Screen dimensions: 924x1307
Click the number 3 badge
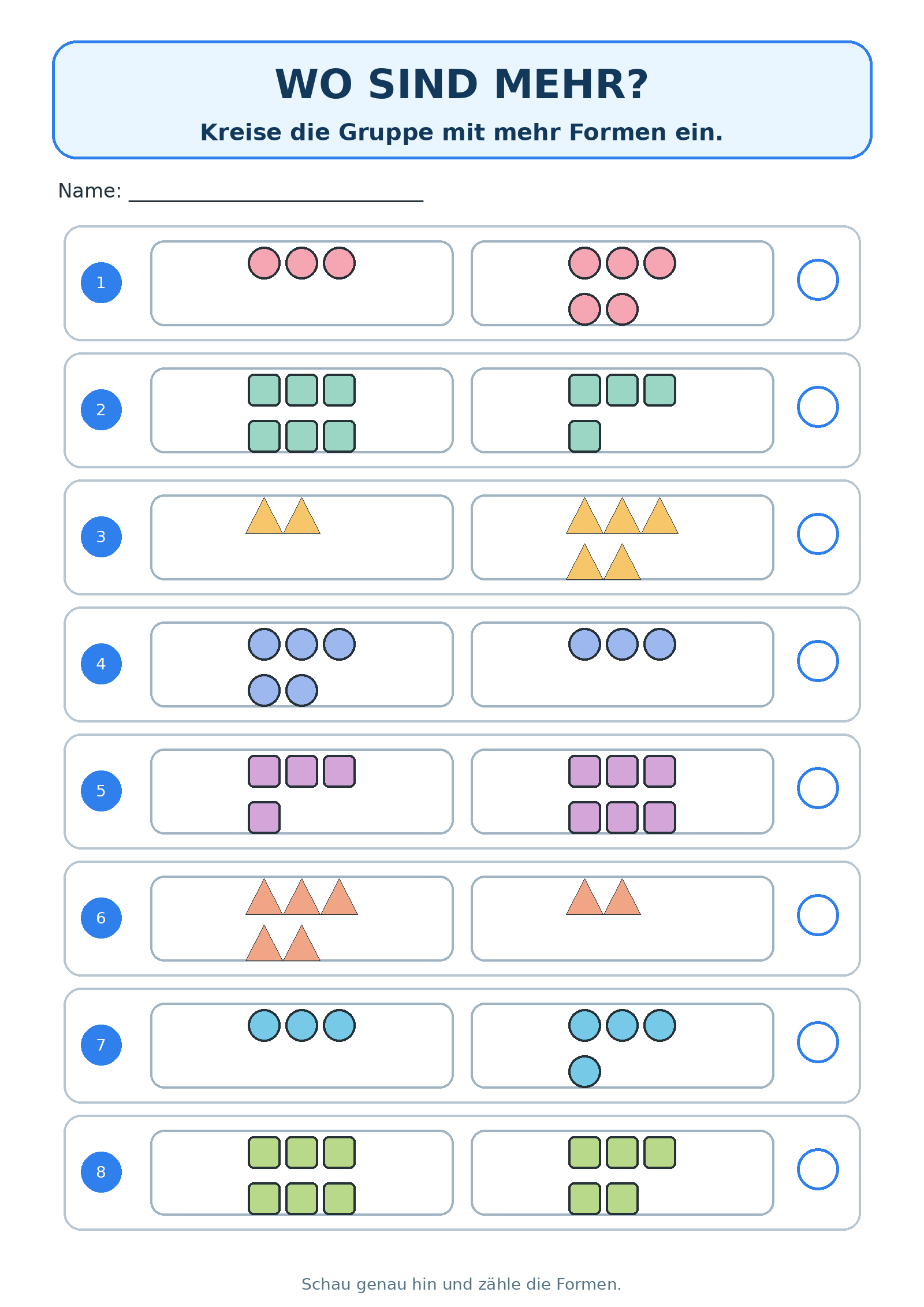[x=101, y=537]
